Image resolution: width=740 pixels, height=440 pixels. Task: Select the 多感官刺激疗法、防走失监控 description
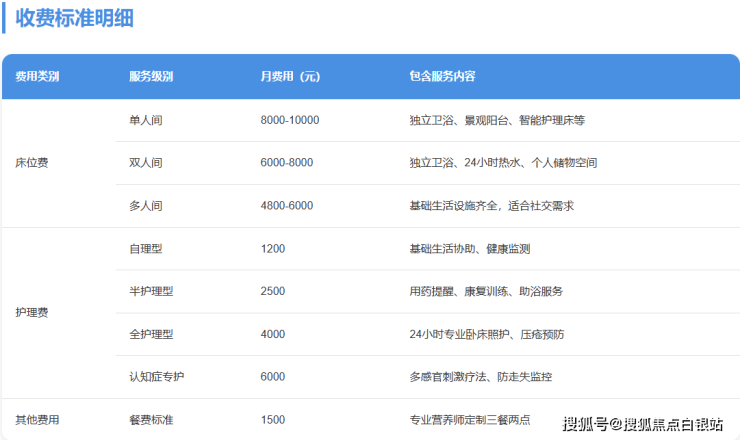pyautogui.click(x=480, y=377)
